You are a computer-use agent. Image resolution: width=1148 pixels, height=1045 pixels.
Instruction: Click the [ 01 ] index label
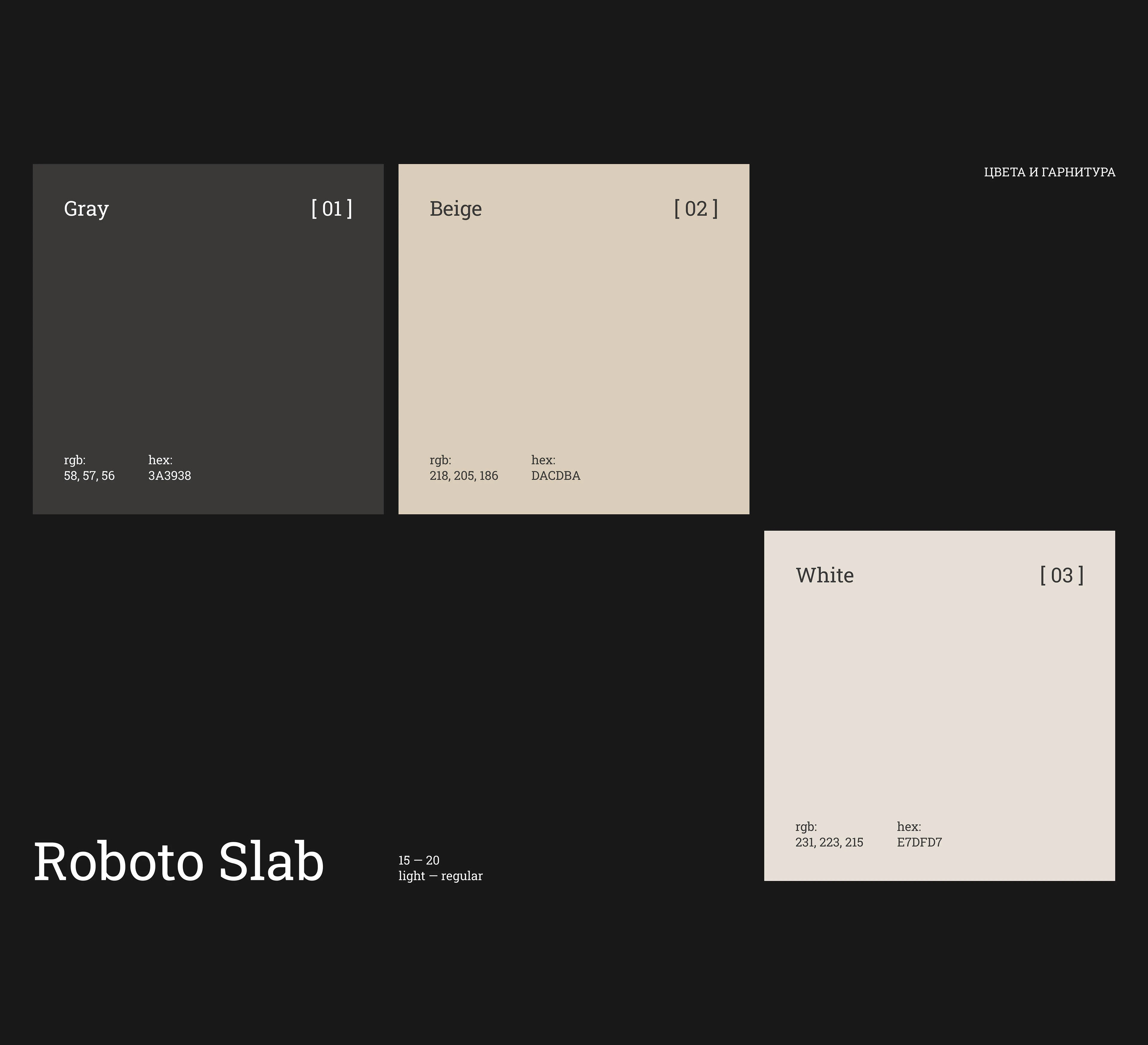331,208
